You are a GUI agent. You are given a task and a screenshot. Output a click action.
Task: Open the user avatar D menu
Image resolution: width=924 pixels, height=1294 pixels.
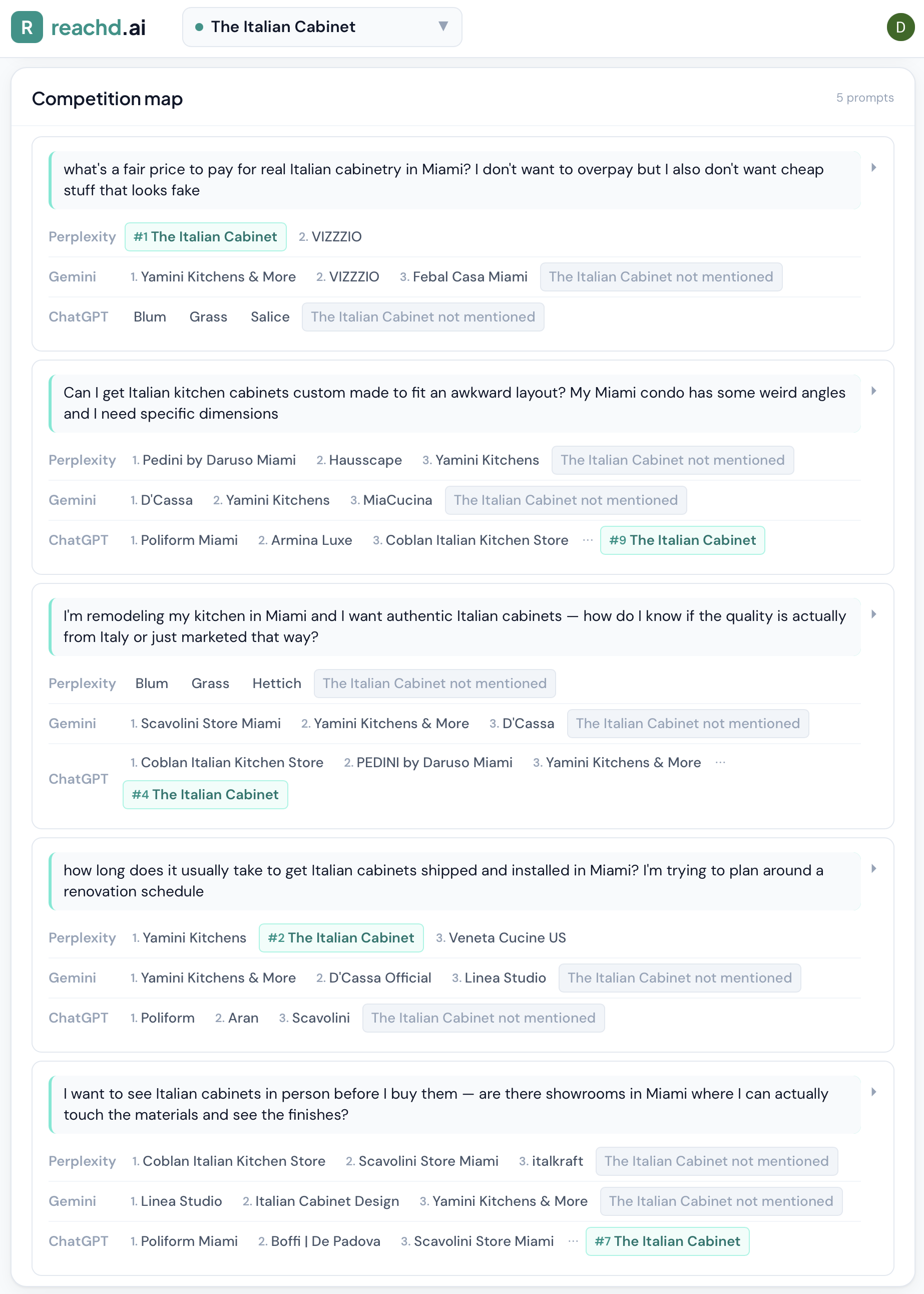(900, 27)
